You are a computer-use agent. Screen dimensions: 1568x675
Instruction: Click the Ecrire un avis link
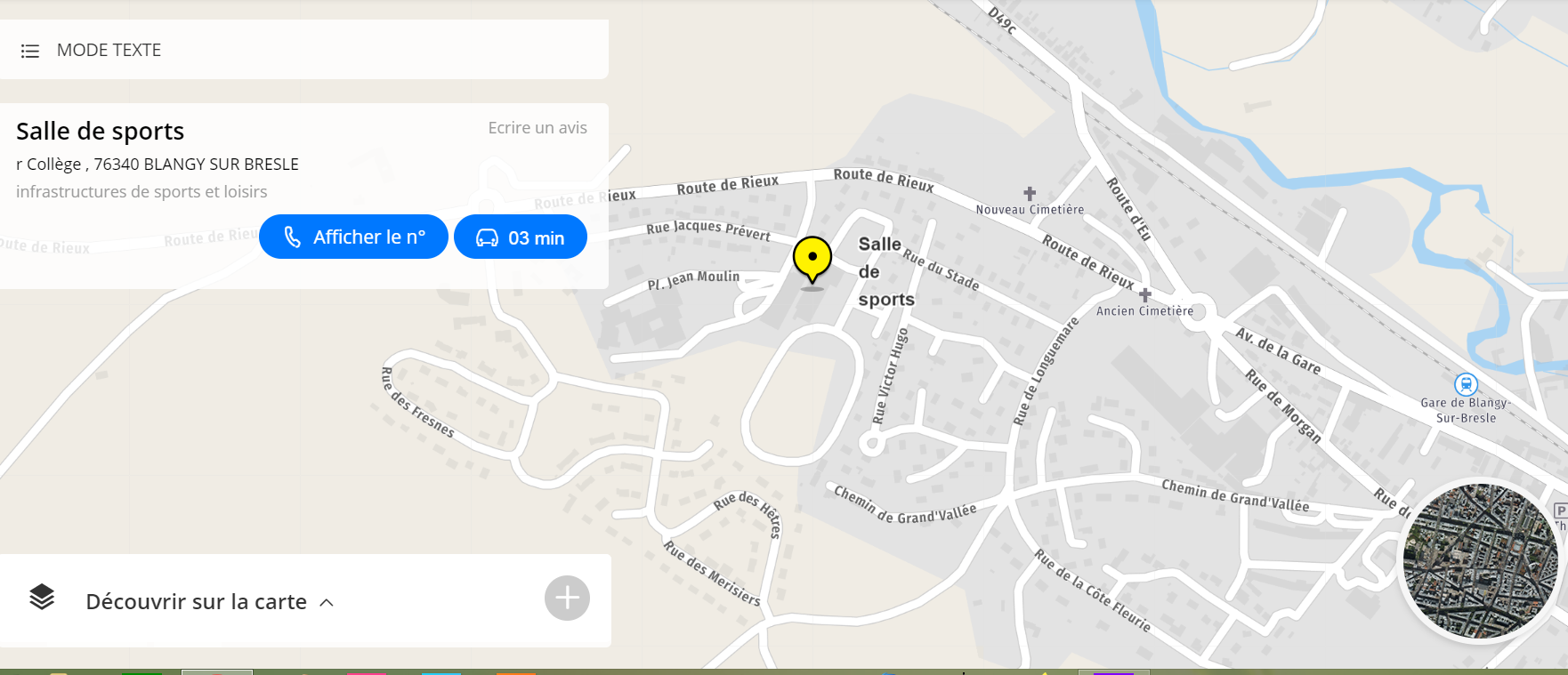coord(537,128)
